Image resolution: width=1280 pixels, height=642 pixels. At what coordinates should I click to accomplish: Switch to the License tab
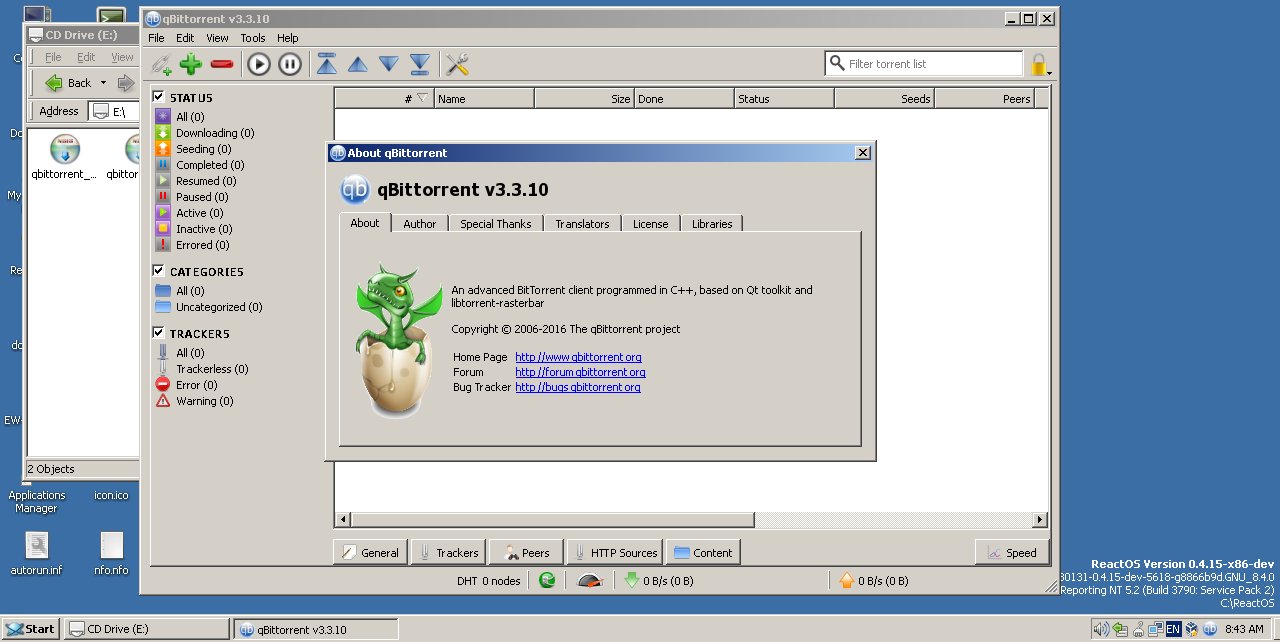(651, 224)
